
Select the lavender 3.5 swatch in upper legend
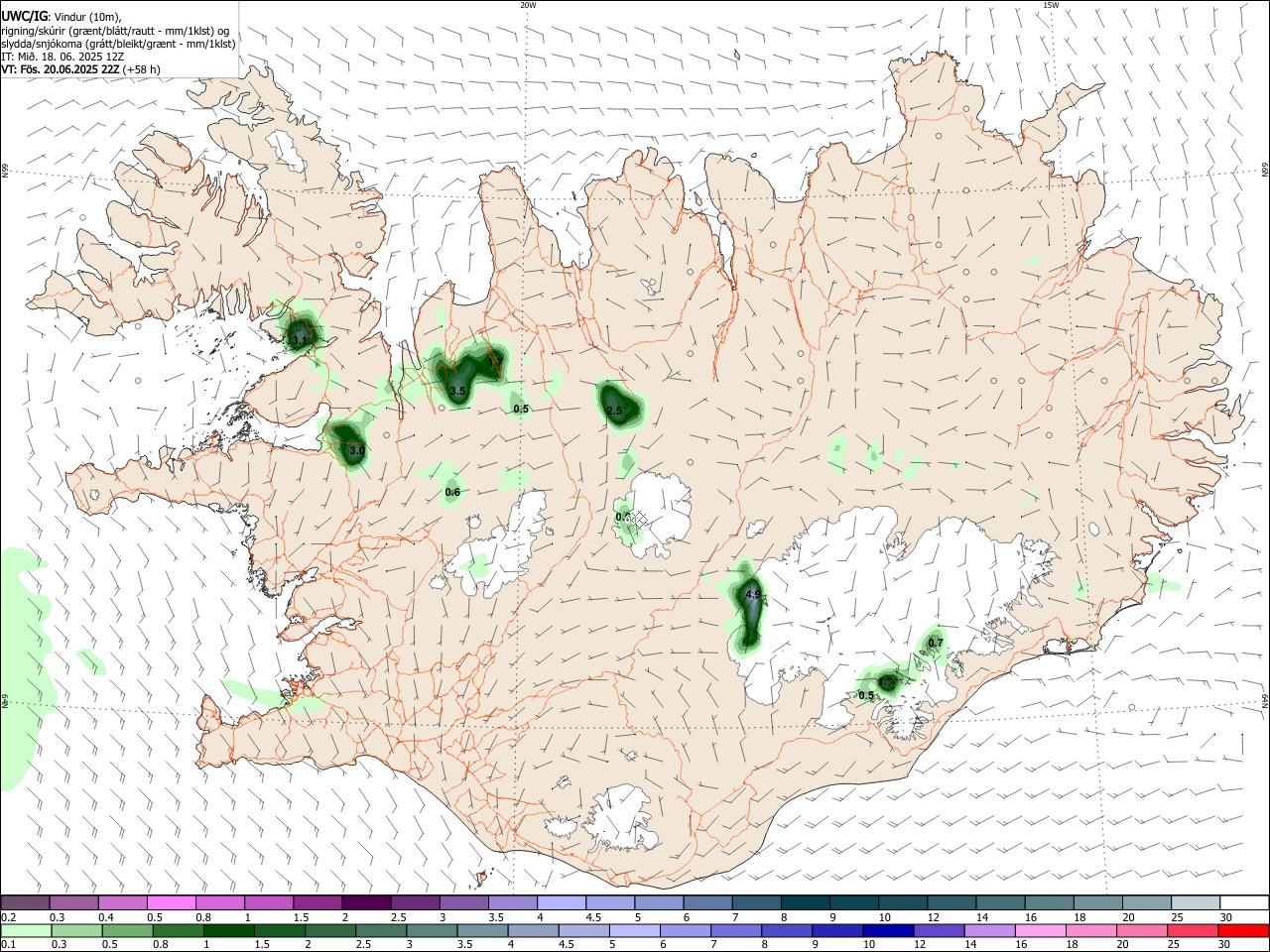pos(513,902)
